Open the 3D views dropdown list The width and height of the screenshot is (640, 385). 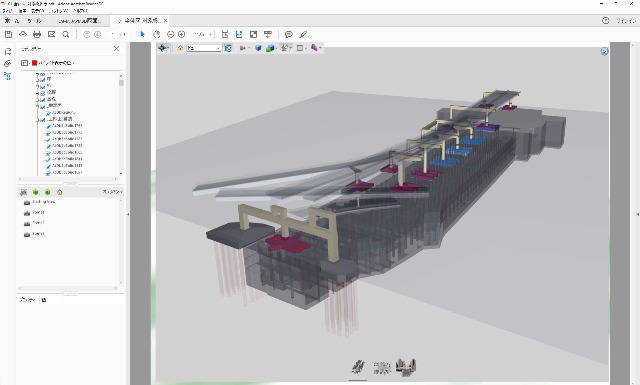(204, 48)
